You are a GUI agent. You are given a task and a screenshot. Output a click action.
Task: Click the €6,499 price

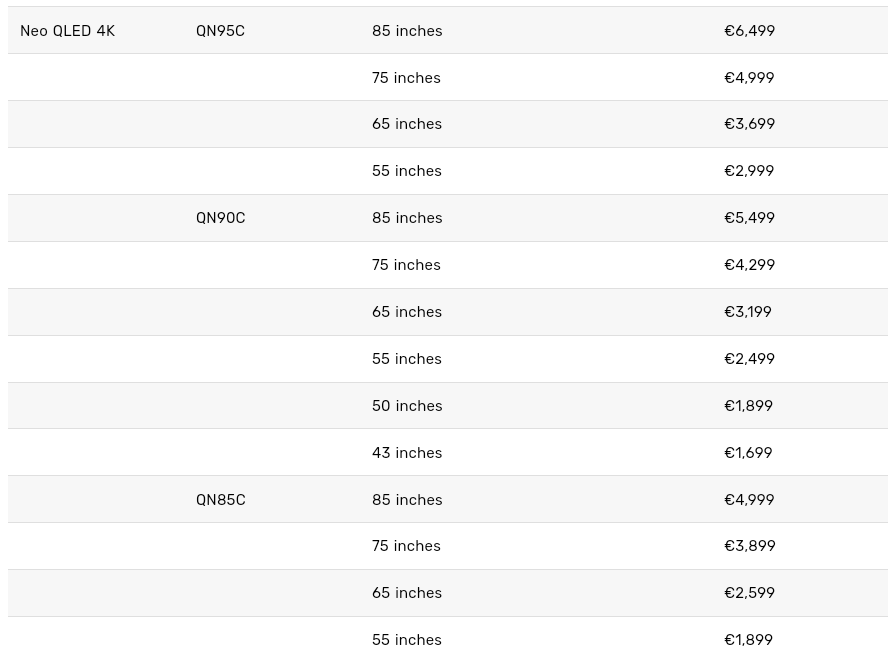pos(749,31)
